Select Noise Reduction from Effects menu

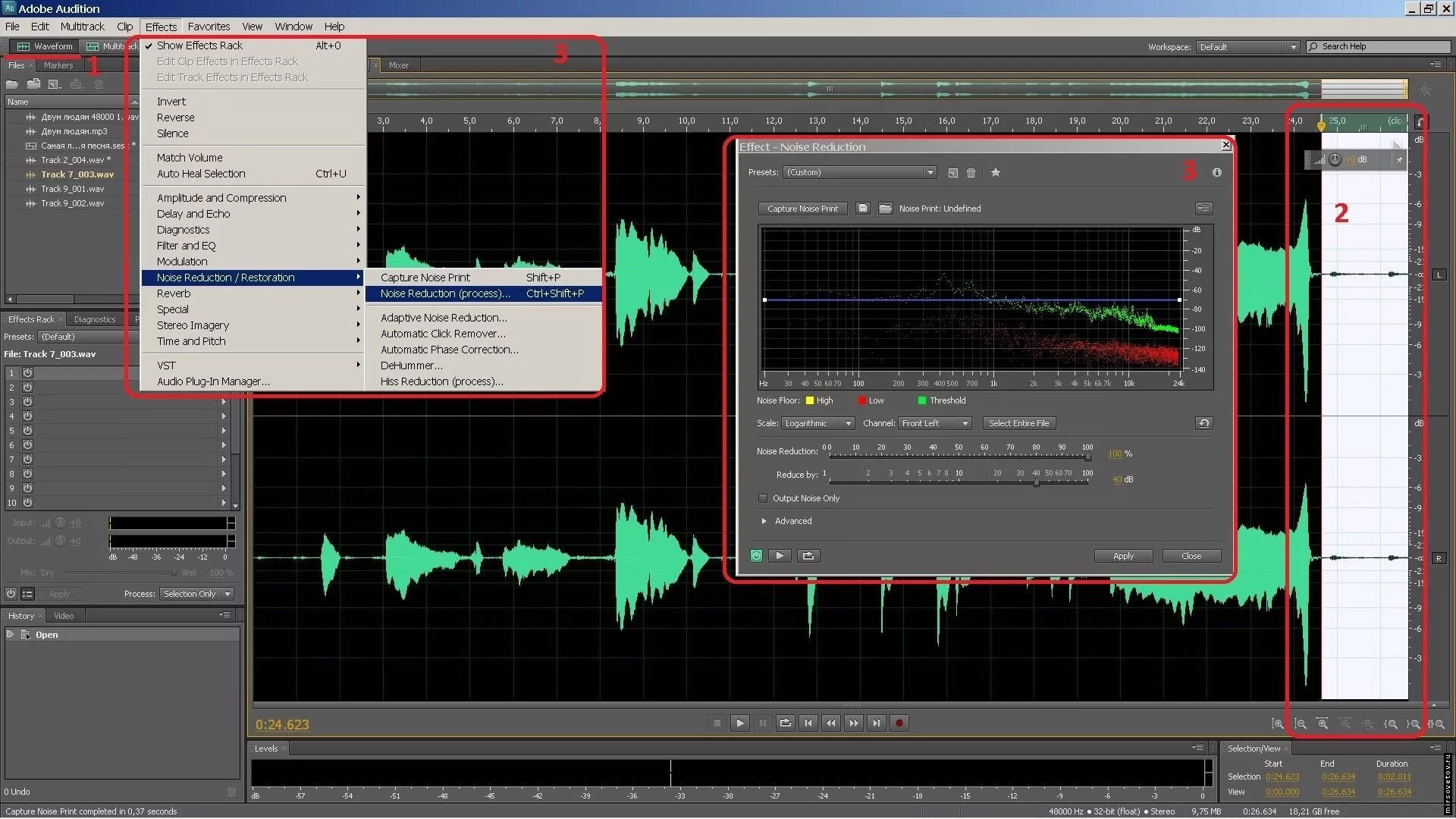[x=446, y=293]
